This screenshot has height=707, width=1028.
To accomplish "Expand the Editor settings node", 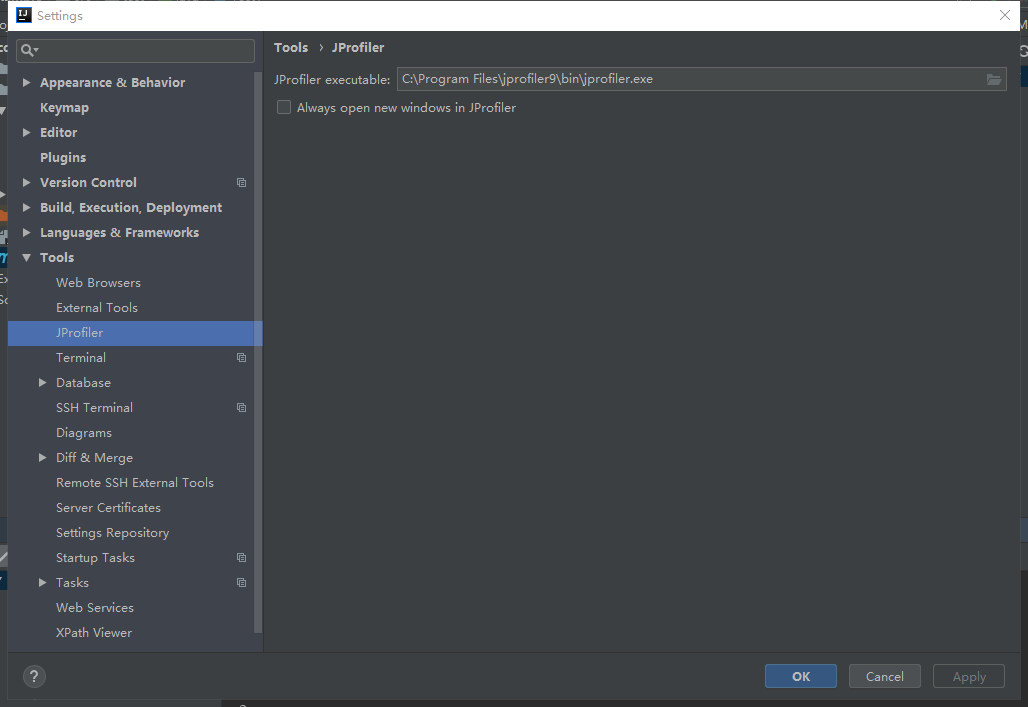I will pyautogui.click(x=26, y=132).
